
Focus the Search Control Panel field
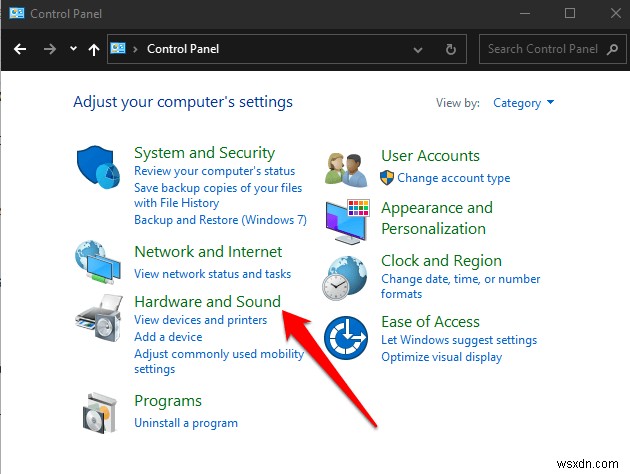pos(552,49)
